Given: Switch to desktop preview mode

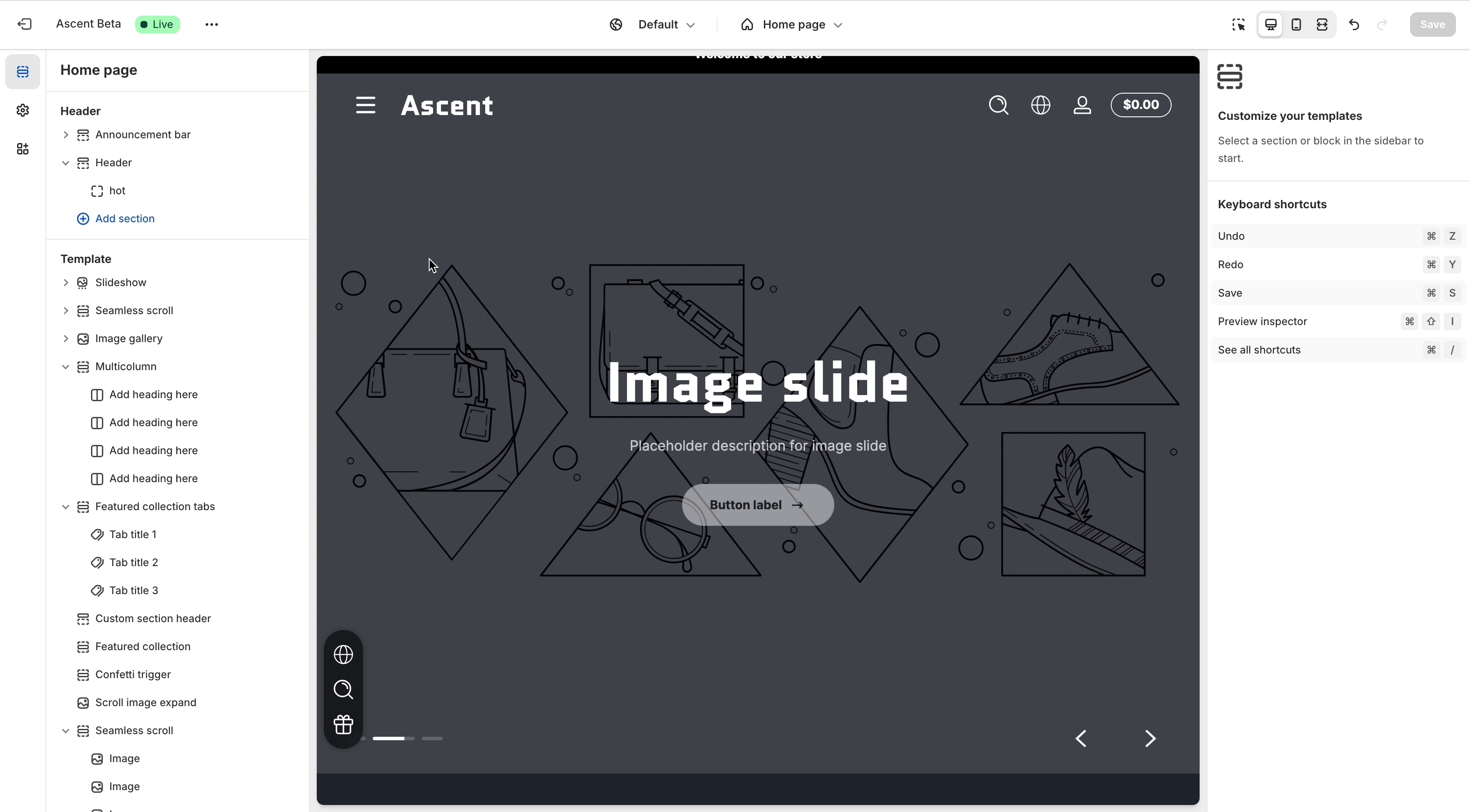Looking at the screenshot, I should [1270, 24].
